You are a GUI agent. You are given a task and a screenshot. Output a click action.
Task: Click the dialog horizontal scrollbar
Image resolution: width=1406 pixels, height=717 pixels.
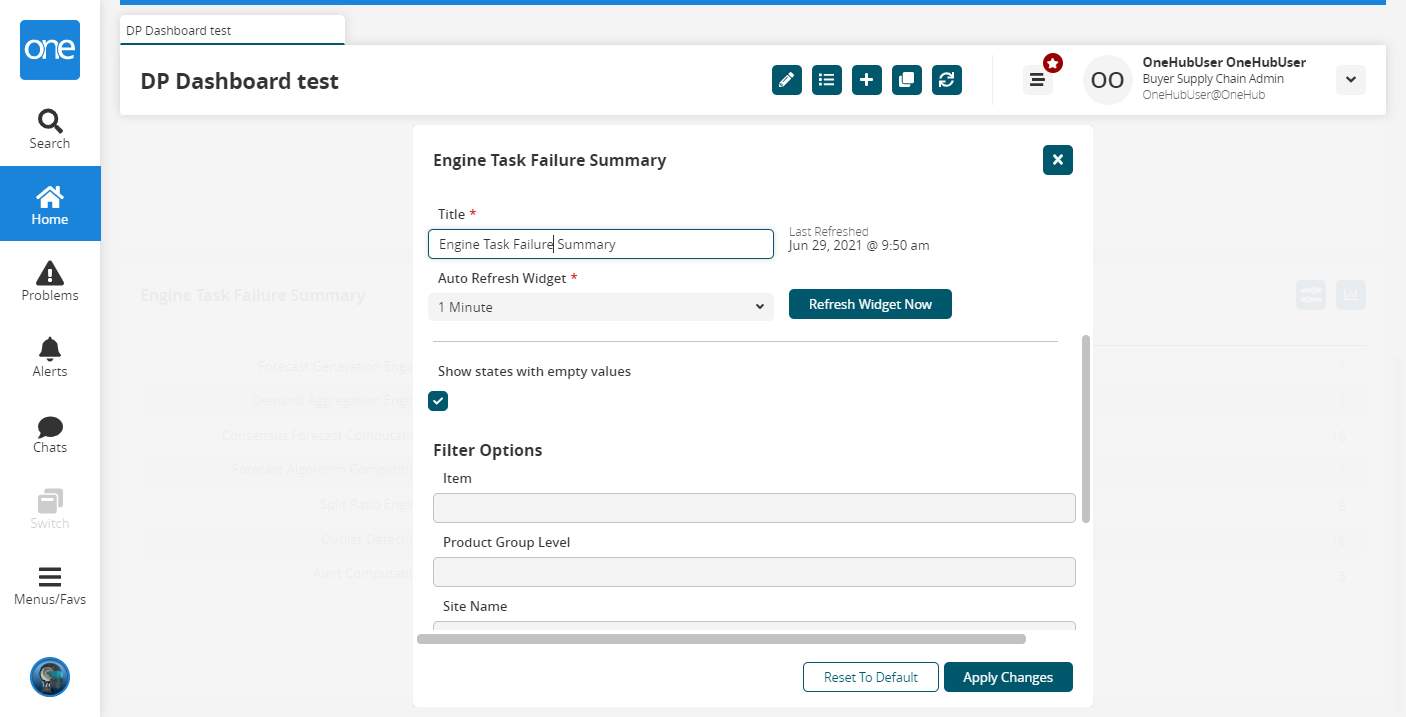(x=721, y=639)
